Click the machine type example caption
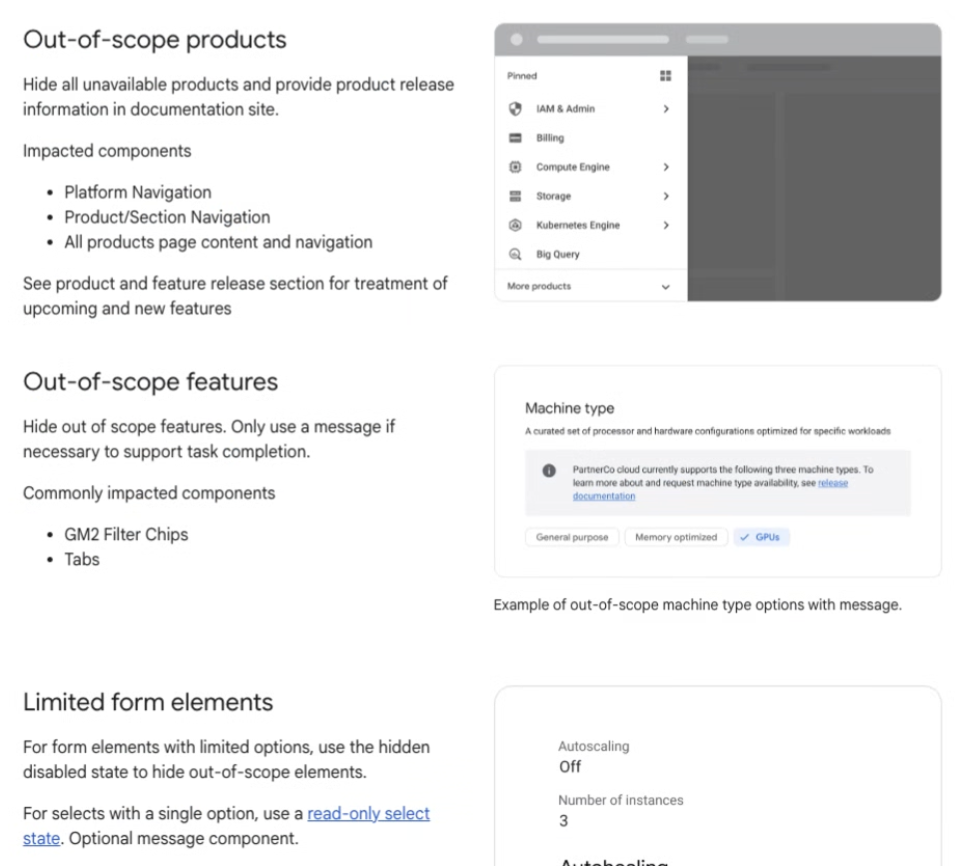 coord(698,605)
